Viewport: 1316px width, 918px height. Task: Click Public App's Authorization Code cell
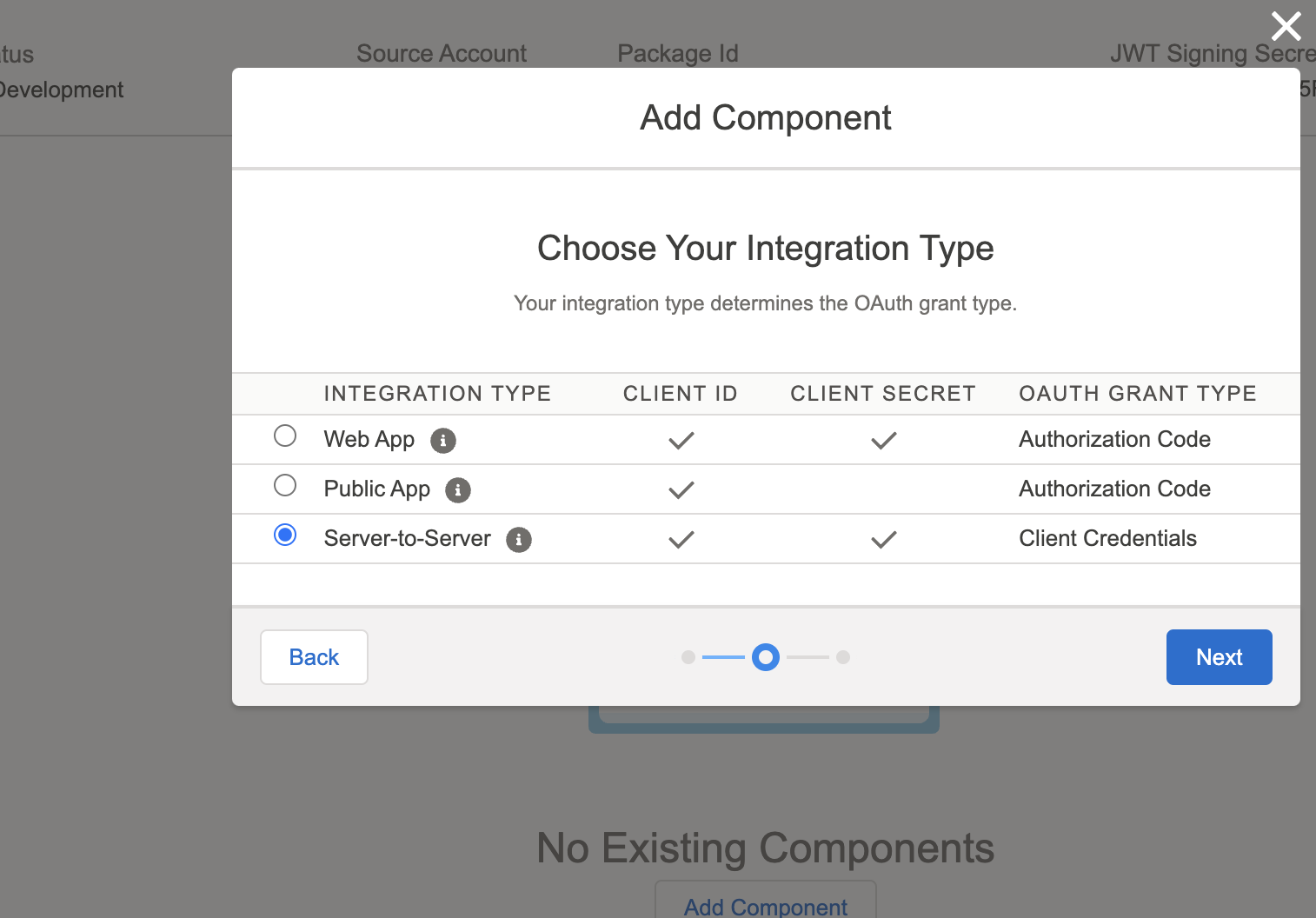pyautogui.click(x=1115, y=489)
